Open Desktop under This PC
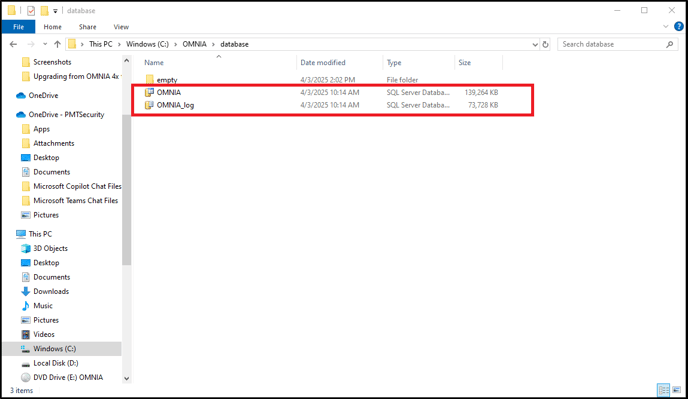 click(46, 263)
